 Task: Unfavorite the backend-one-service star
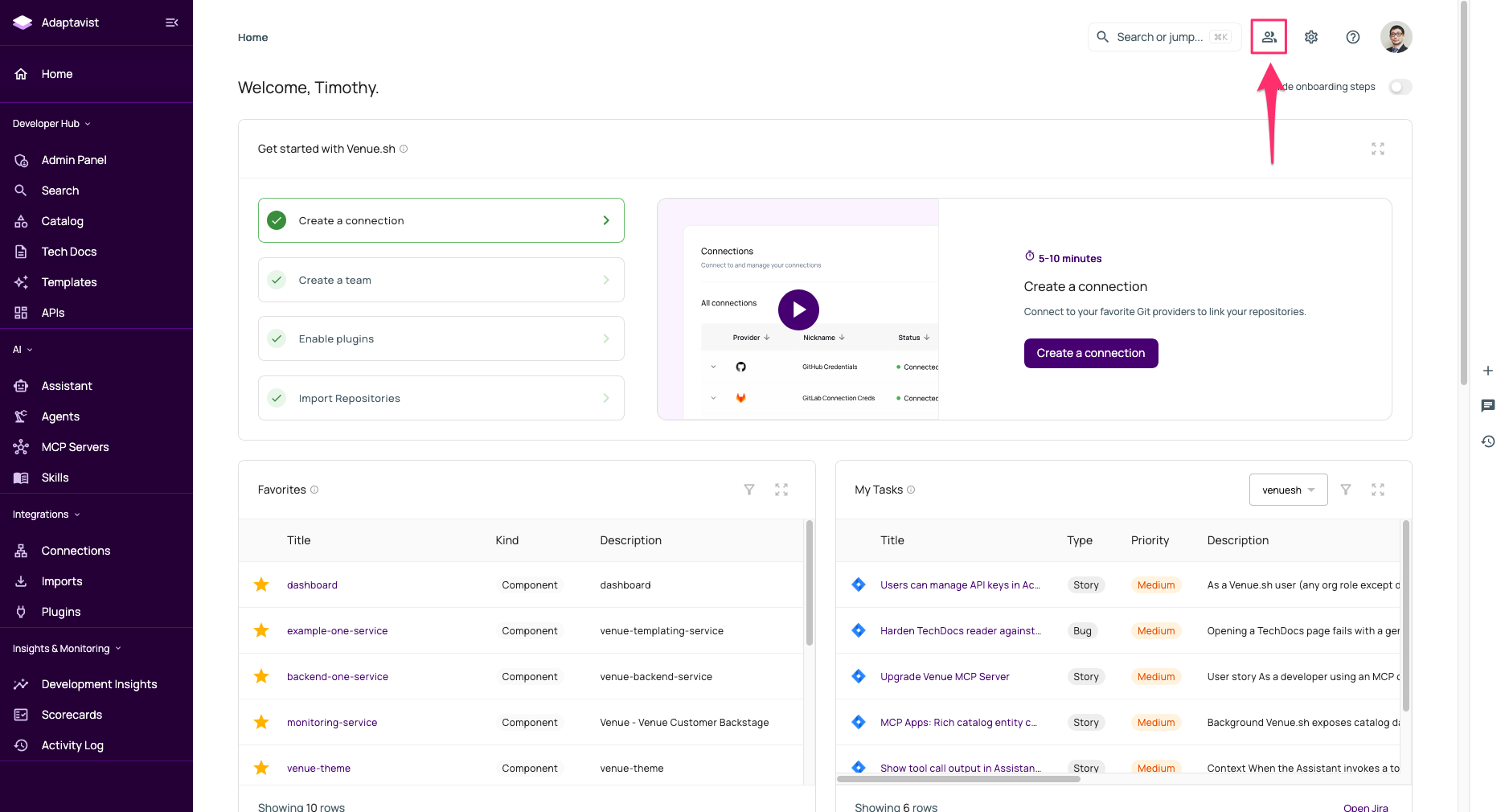261,676
